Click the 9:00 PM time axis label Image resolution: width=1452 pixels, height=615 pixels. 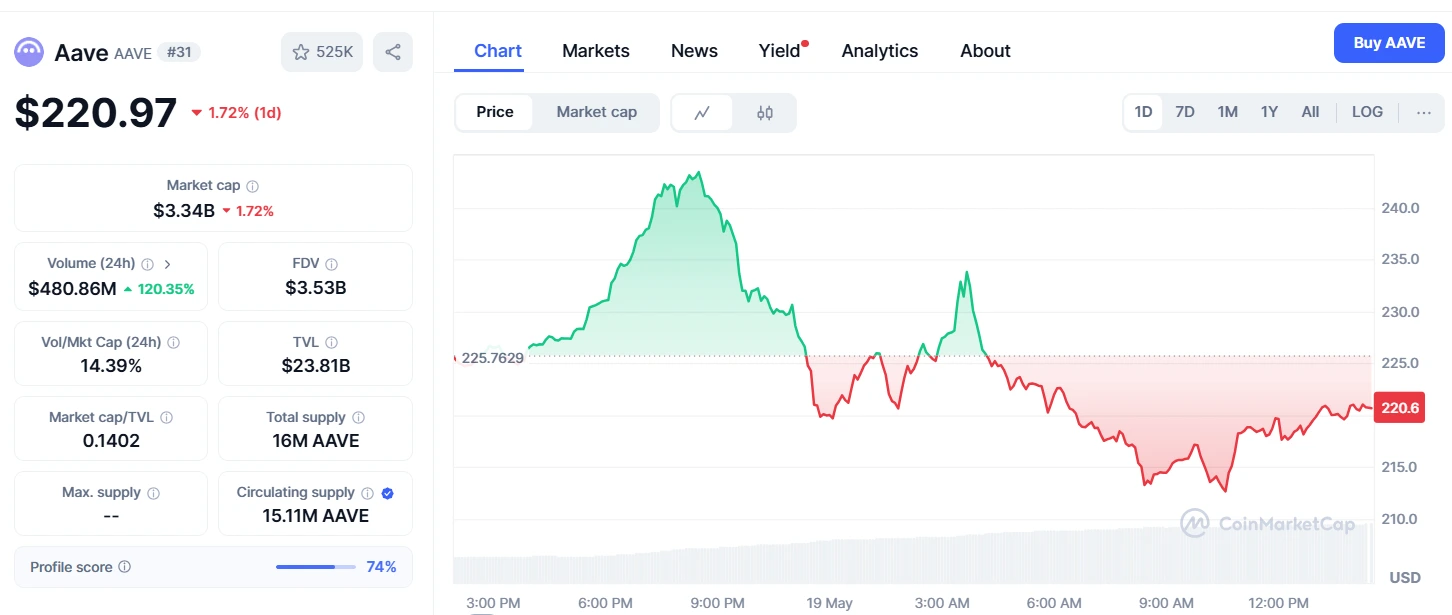(x=718, y=603)
